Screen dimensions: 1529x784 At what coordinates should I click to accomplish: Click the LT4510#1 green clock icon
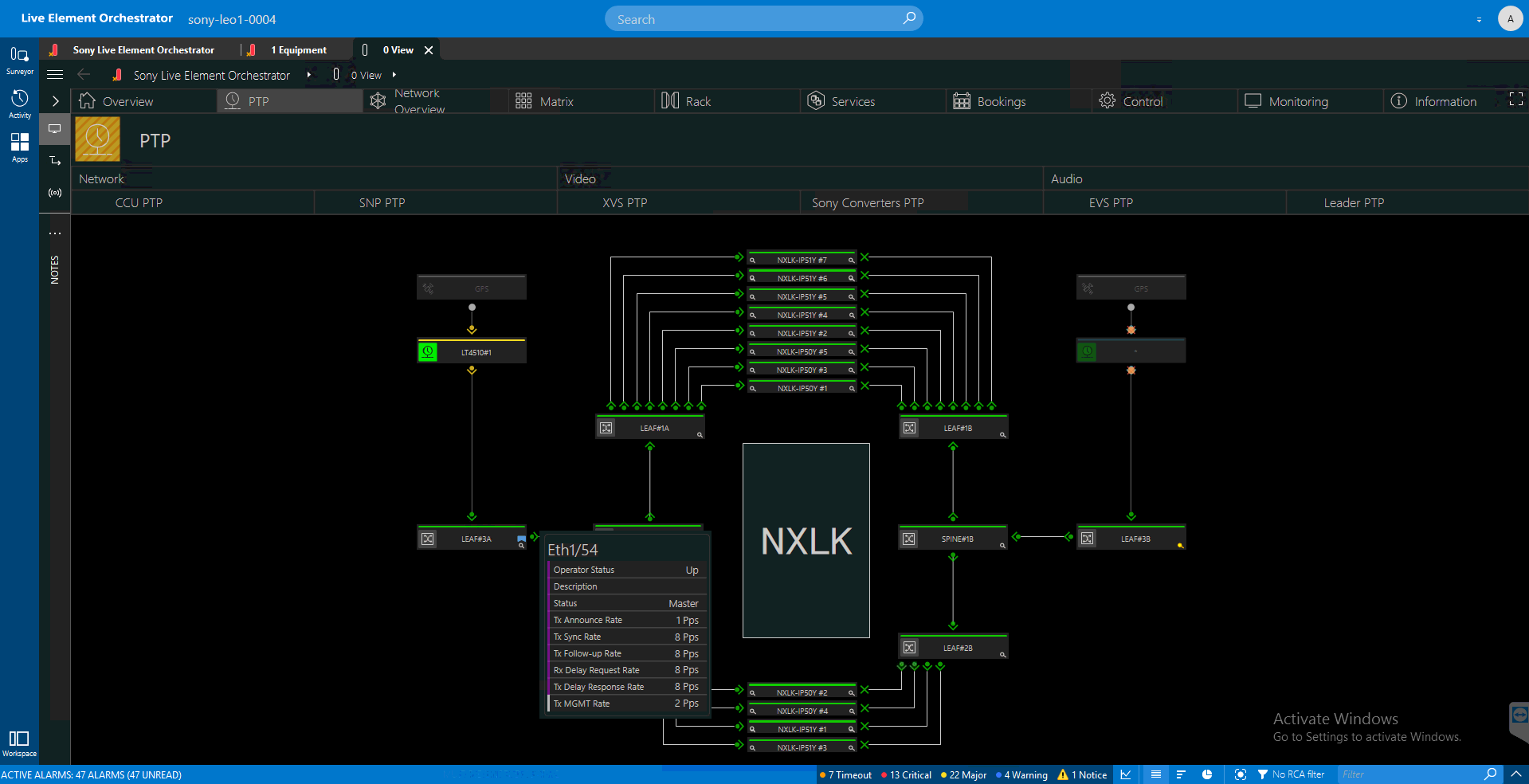(x=428, y=351)
